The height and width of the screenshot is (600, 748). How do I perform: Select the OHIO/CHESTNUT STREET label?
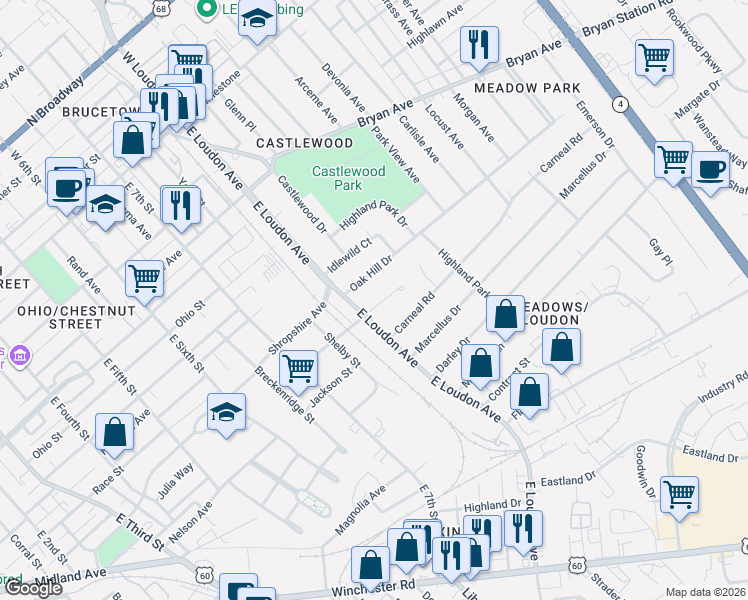[x=76, y=318]
